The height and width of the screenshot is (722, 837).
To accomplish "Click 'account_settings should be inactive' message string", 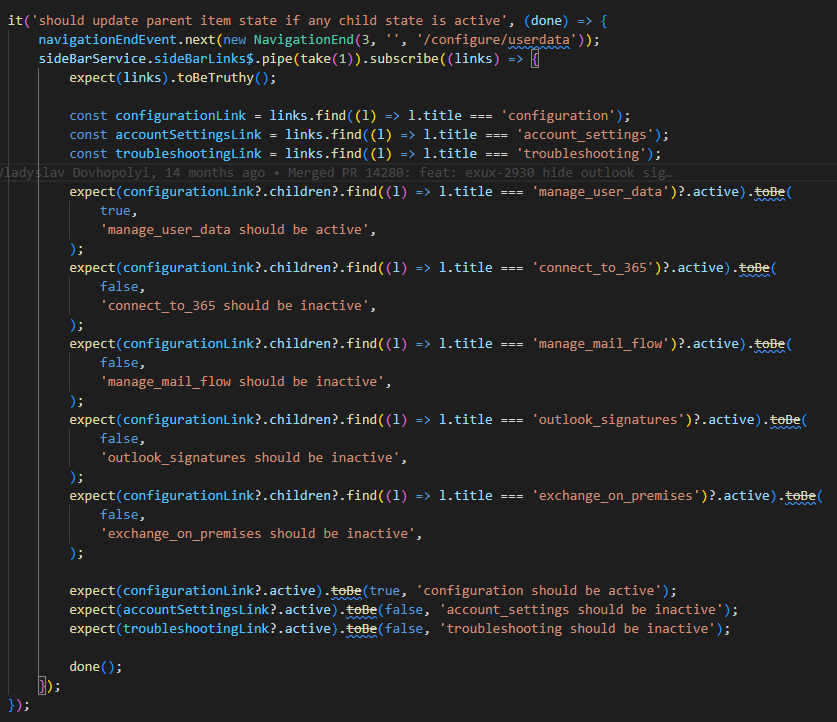I will click(581, 610).
